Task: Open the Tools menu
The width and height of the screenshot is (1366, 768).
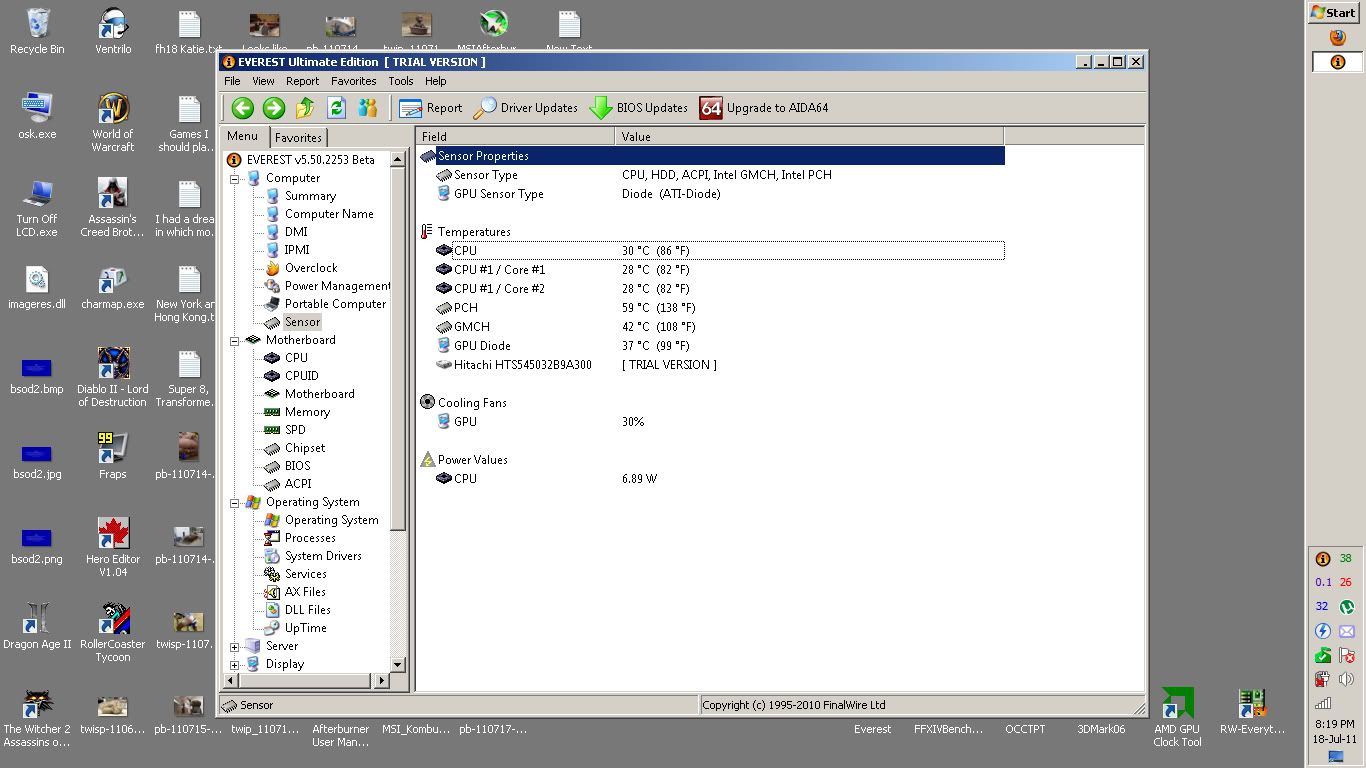Action: click(401, 81)
